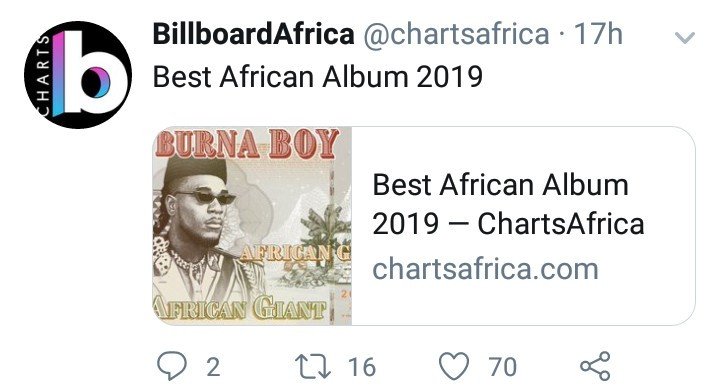Click the African Giant text on album art
Viewport: 720px width, 387px height.
point(240,308)
